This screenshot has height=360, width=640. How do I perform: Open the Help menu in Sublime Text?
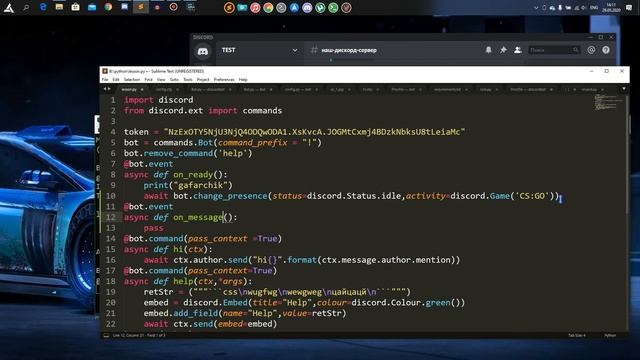tap(243, 80)
